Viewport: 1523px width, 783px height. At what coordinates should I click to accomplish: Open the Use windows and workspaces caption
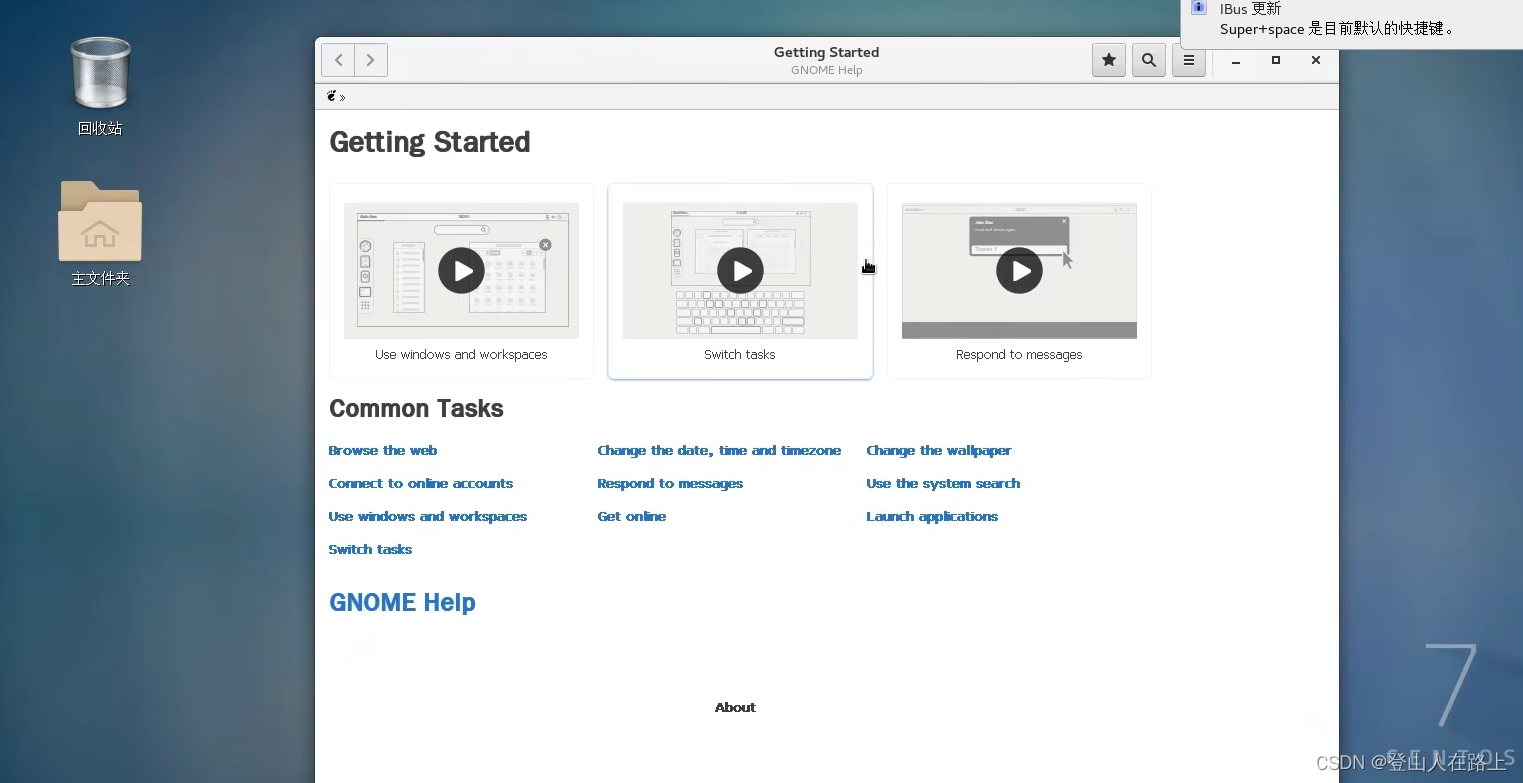[x=461, y=354]
